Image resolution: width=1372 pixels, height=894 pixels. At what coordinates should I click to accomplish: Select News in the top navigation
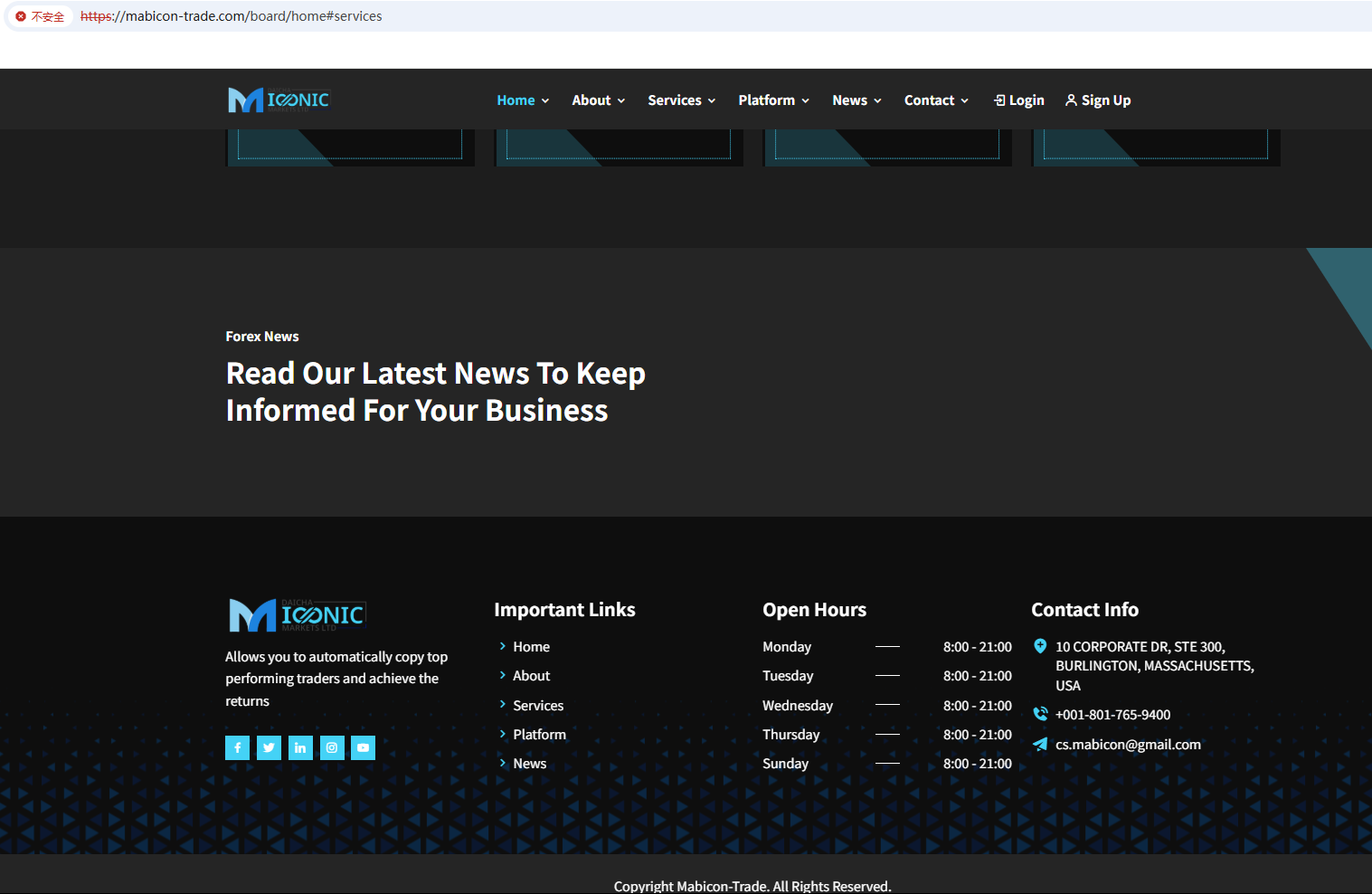tap(850, 100)
